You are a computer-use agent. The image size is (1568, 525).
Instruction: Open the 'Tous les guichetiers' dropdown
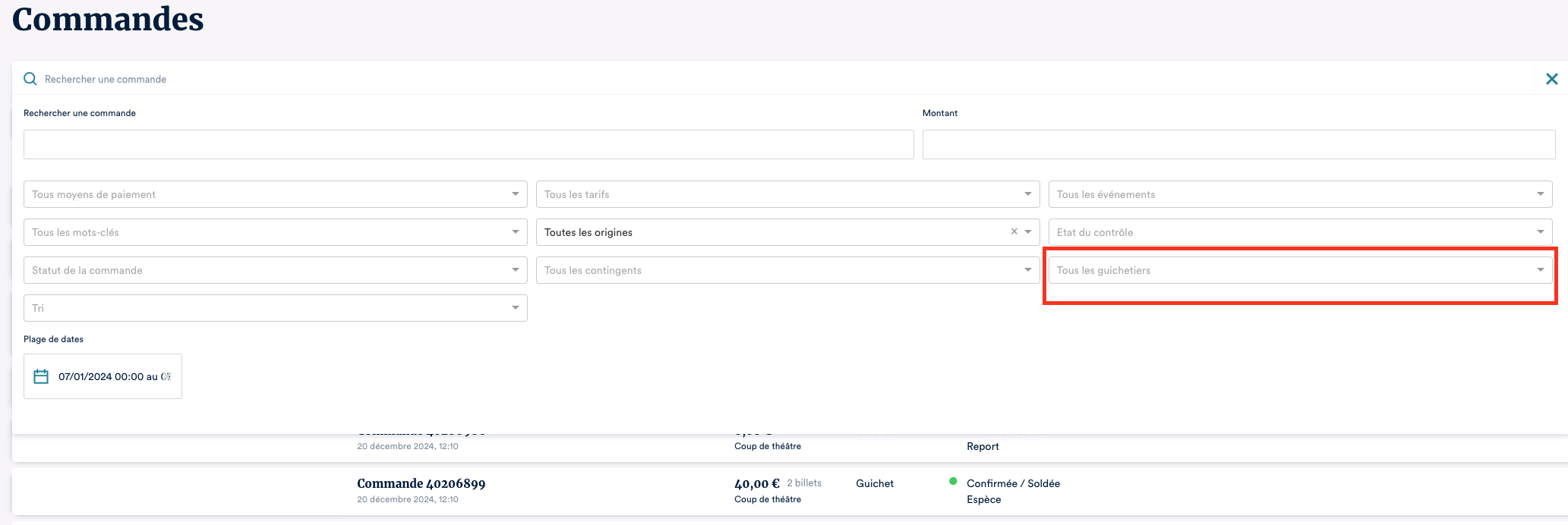click(1299, 270)
